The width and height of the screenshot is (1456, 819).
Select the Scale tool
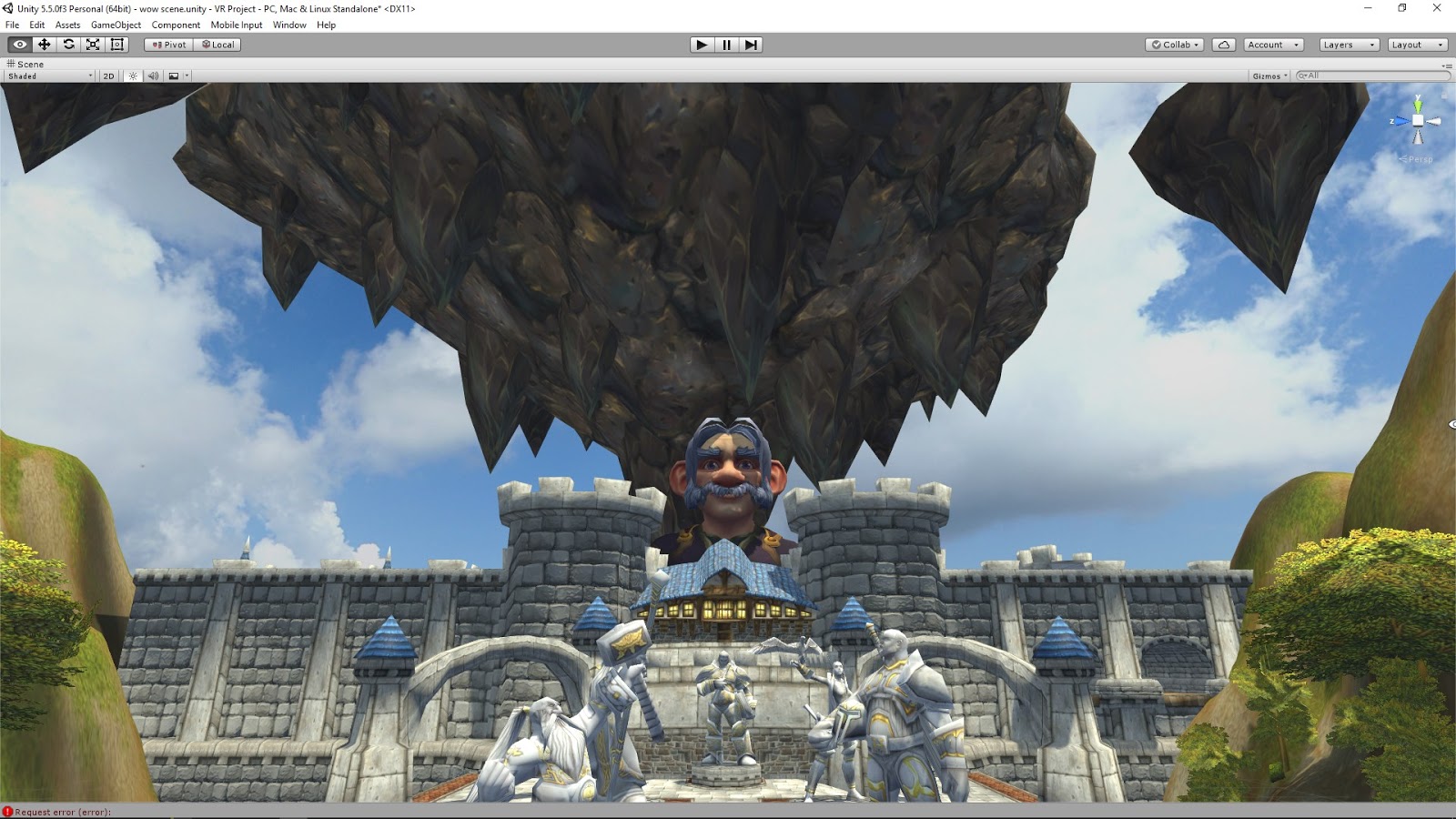click(x=93, y=45)
